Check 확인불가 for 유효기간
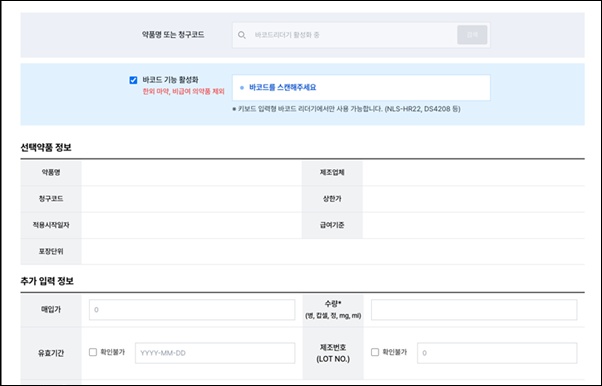The image size is (602, 386). click(93, 352)
